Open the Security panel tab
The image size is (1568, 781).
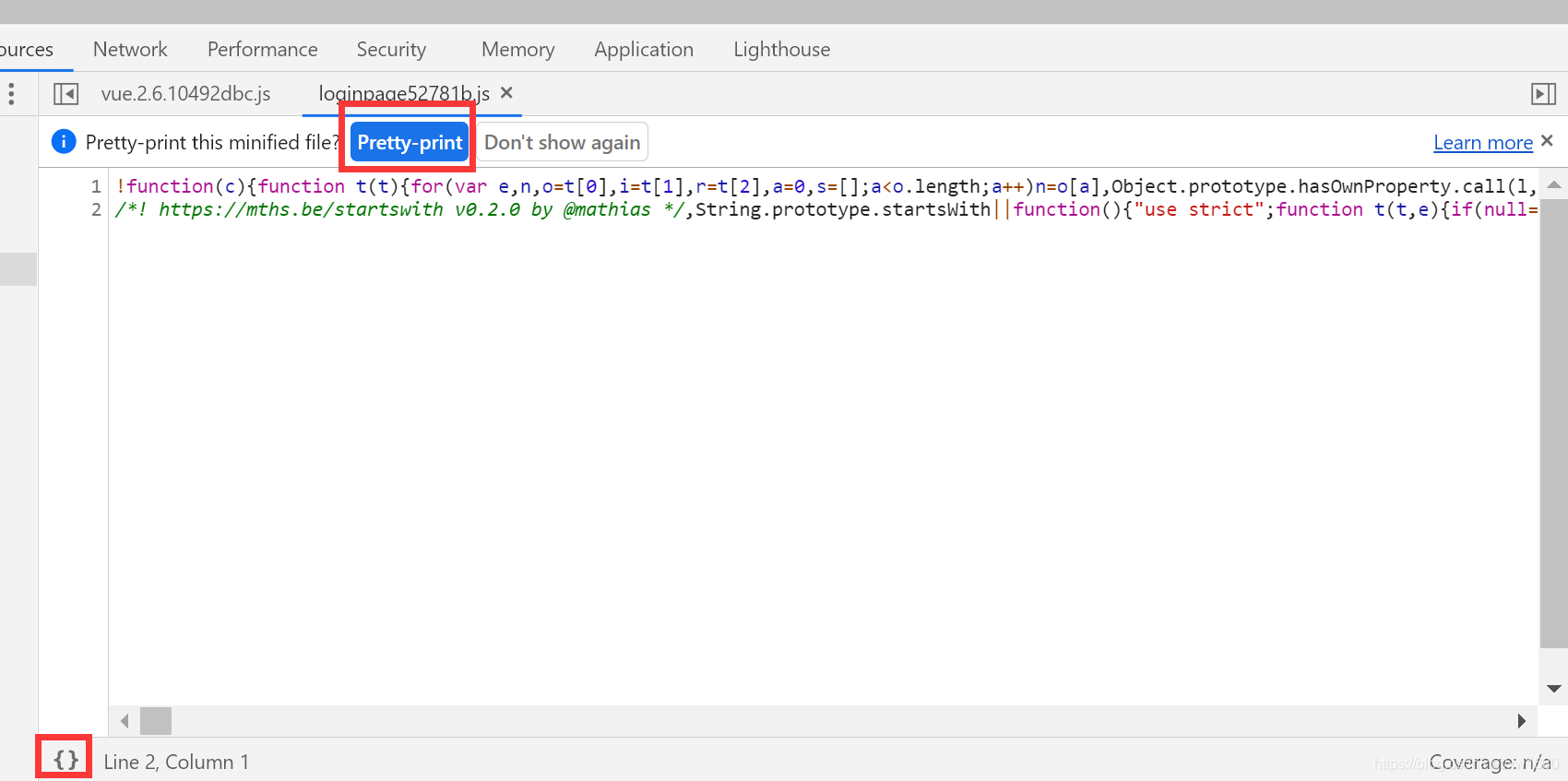391,49
